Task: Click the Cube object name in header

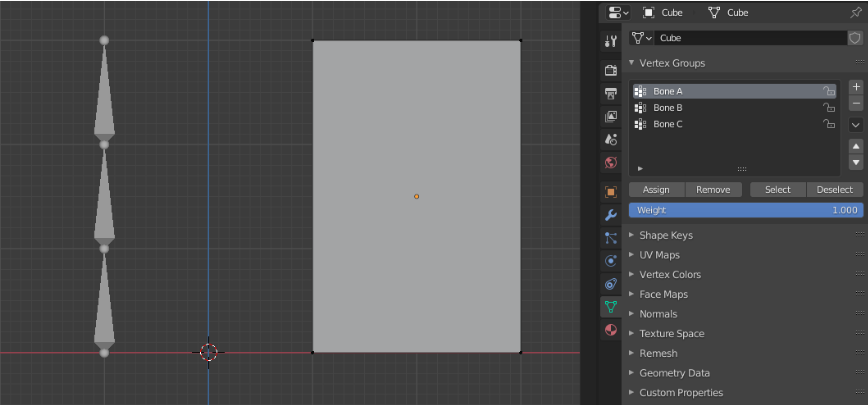Action: point(672,13)
